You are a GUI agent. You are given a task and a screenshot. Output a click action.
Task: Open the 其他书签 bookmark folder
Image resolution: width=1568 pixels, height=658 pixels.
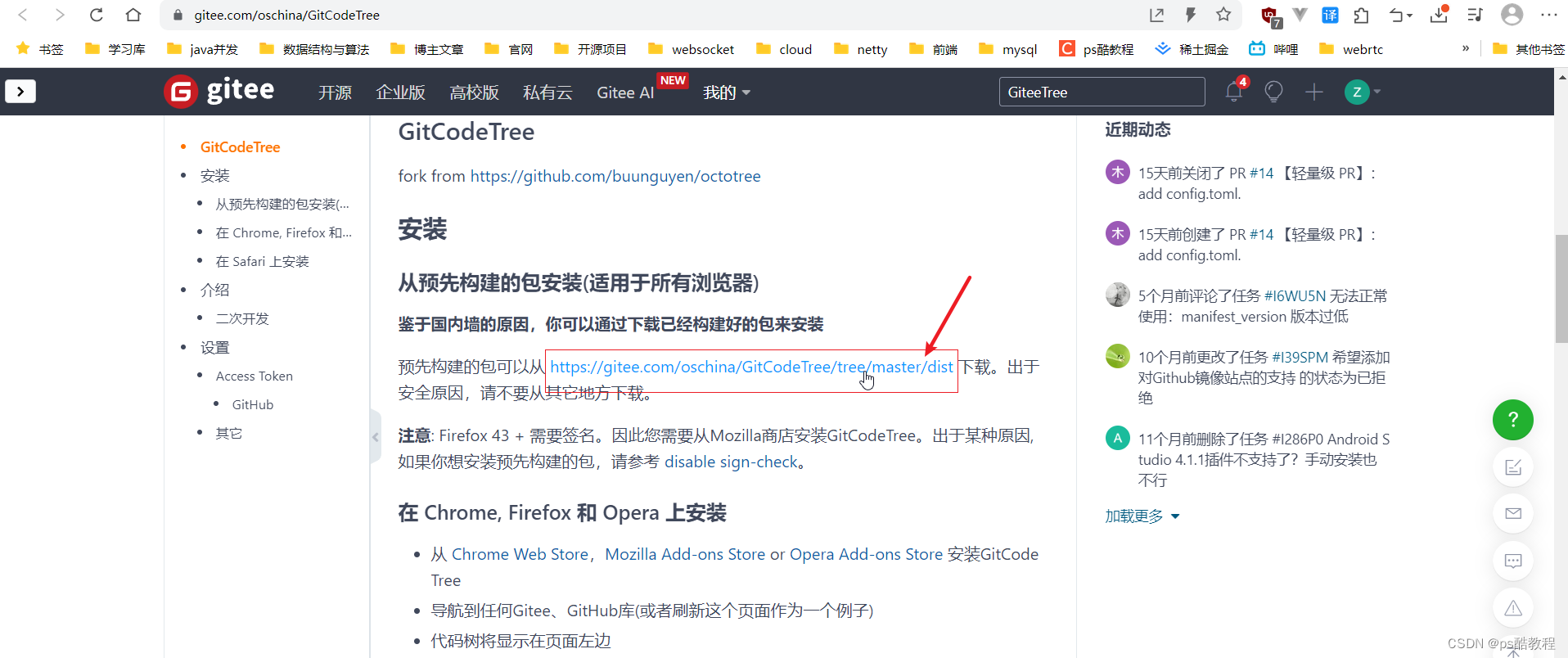tap(1528, 49)
